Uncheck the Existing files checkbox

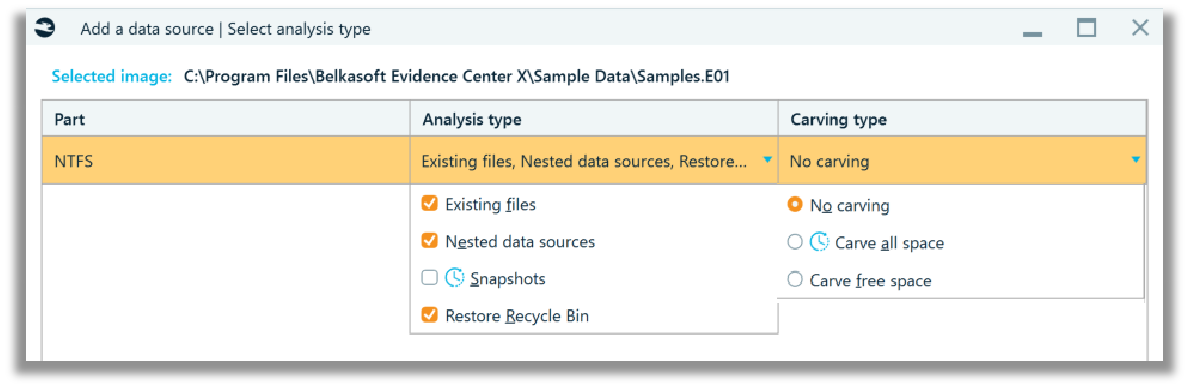tap(429, 204)
